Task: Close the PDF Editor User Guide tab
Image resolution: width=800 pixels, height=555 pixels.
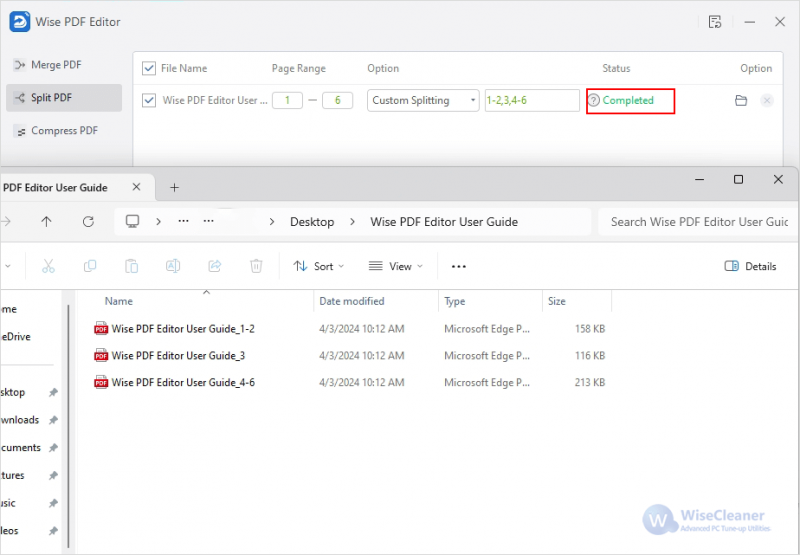Action: pyautogui.click(x=136, y=187)
